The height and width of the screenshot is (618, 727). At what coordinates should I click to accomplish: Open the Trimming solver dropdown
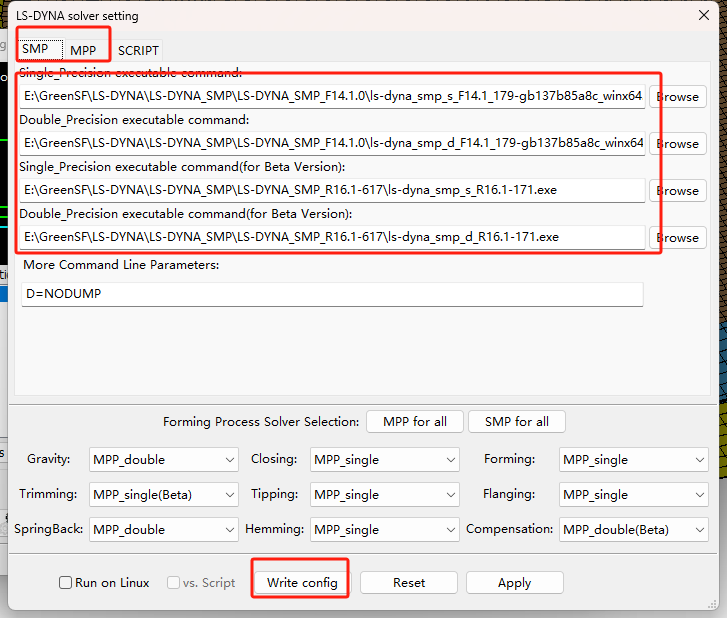click(x=164, y=495)
